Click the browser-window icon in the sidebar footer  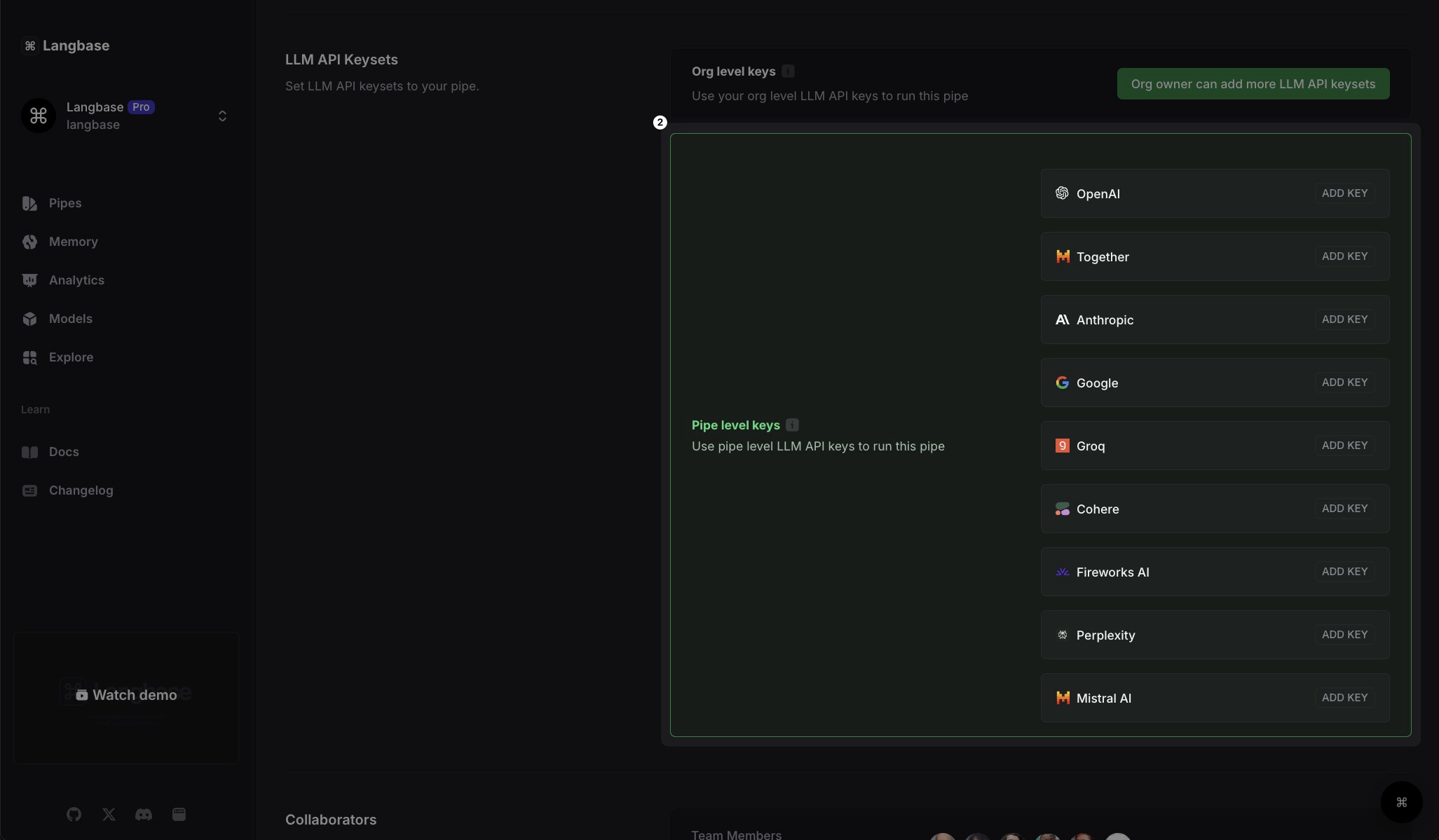pyautogui.click(x=179, y=814)
